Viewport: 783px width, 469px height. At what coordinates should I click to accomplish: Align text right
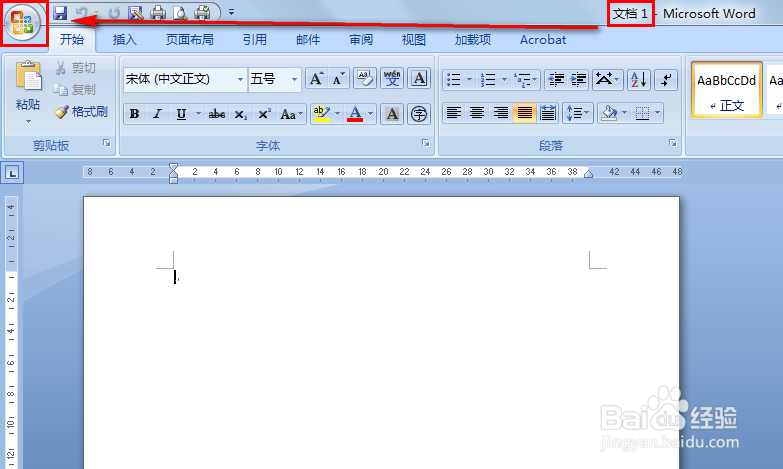click(x=500, y=113)
